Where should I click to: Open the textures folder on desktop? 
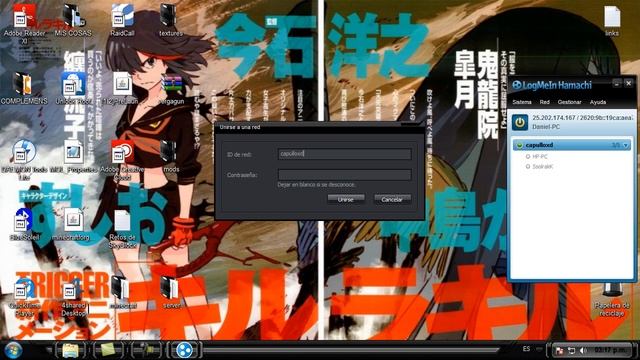[171, 20]
